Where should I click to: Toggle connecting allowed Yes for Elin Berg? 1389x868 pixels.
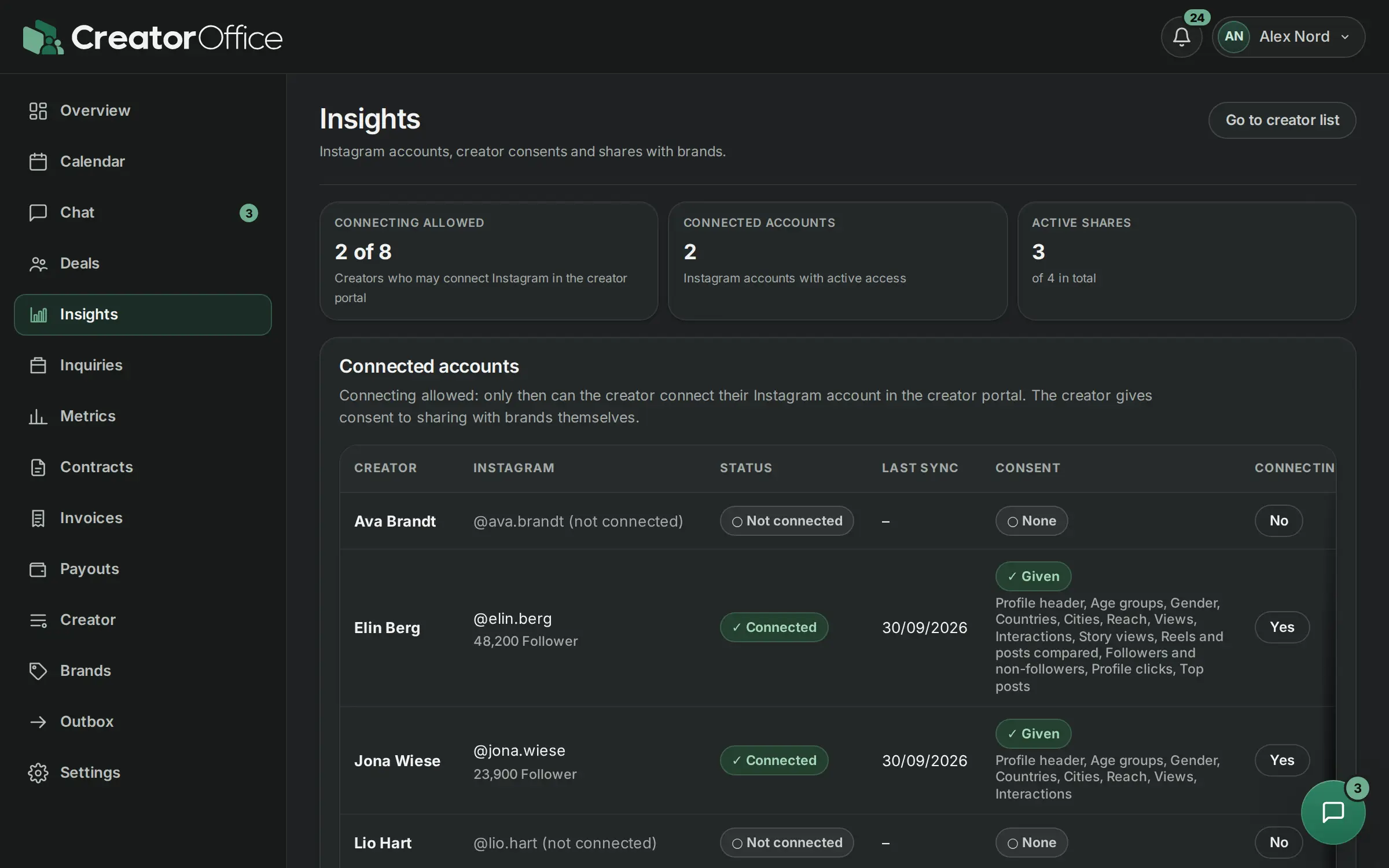click(1282, 627)
